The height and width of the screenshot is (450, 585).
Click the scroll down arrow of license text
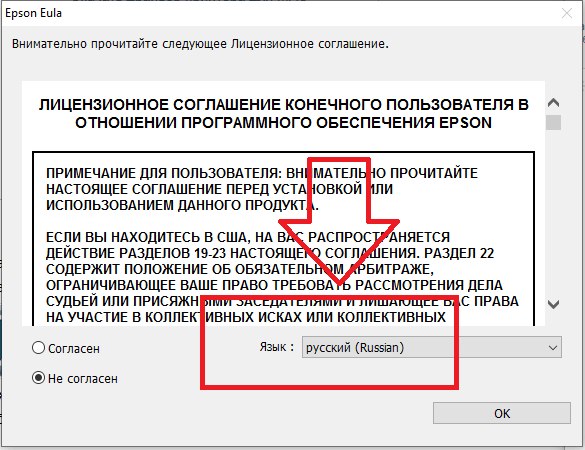click(x=553, y=304)
